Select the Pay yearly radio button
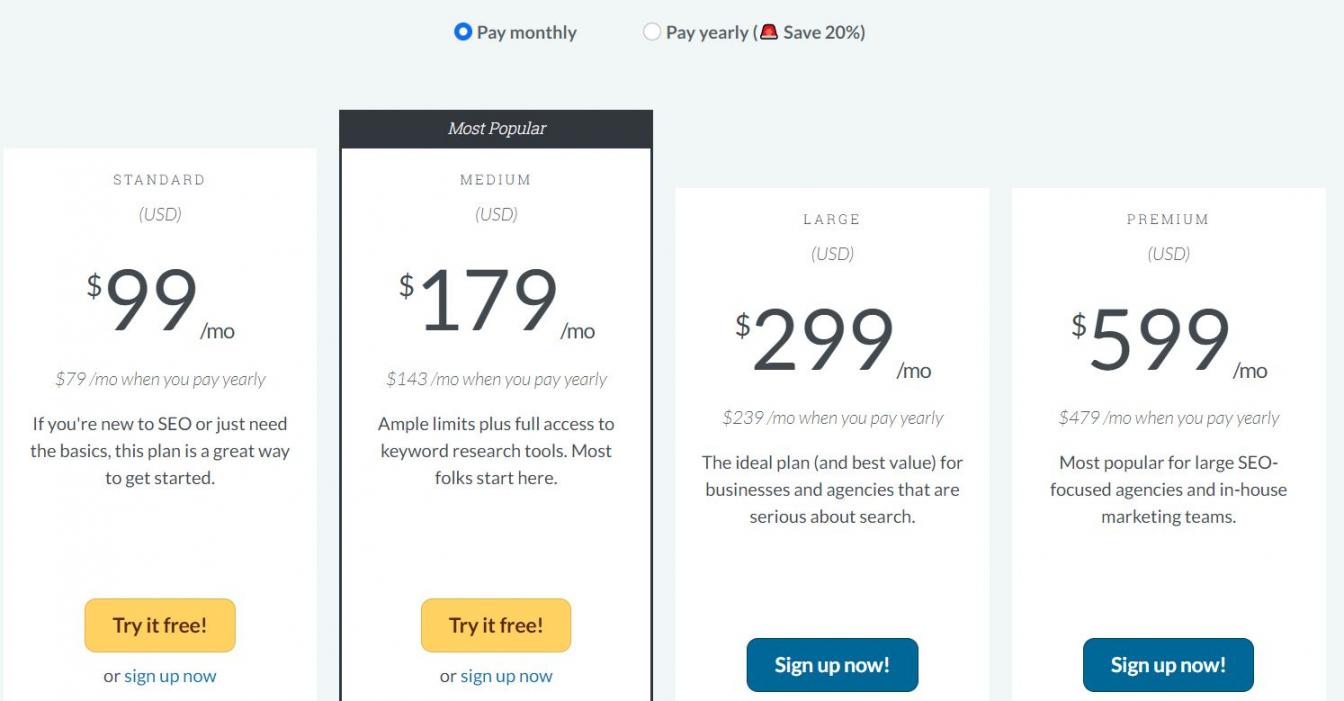 click(x=652, y=32)
